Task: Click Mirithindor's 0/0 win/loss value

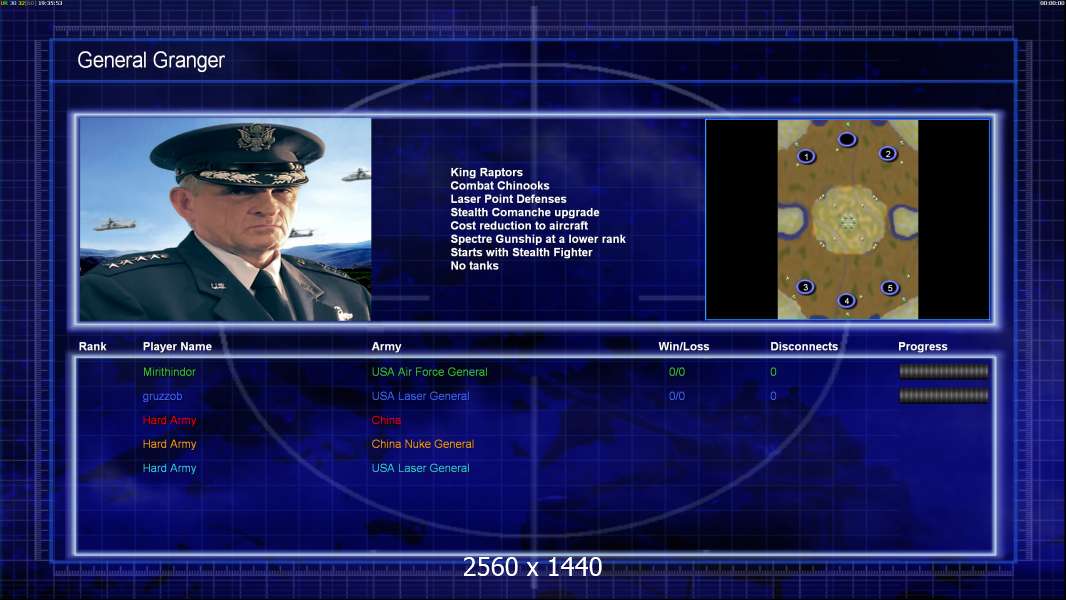Action: pyautogui.click(x=677, y=372)
